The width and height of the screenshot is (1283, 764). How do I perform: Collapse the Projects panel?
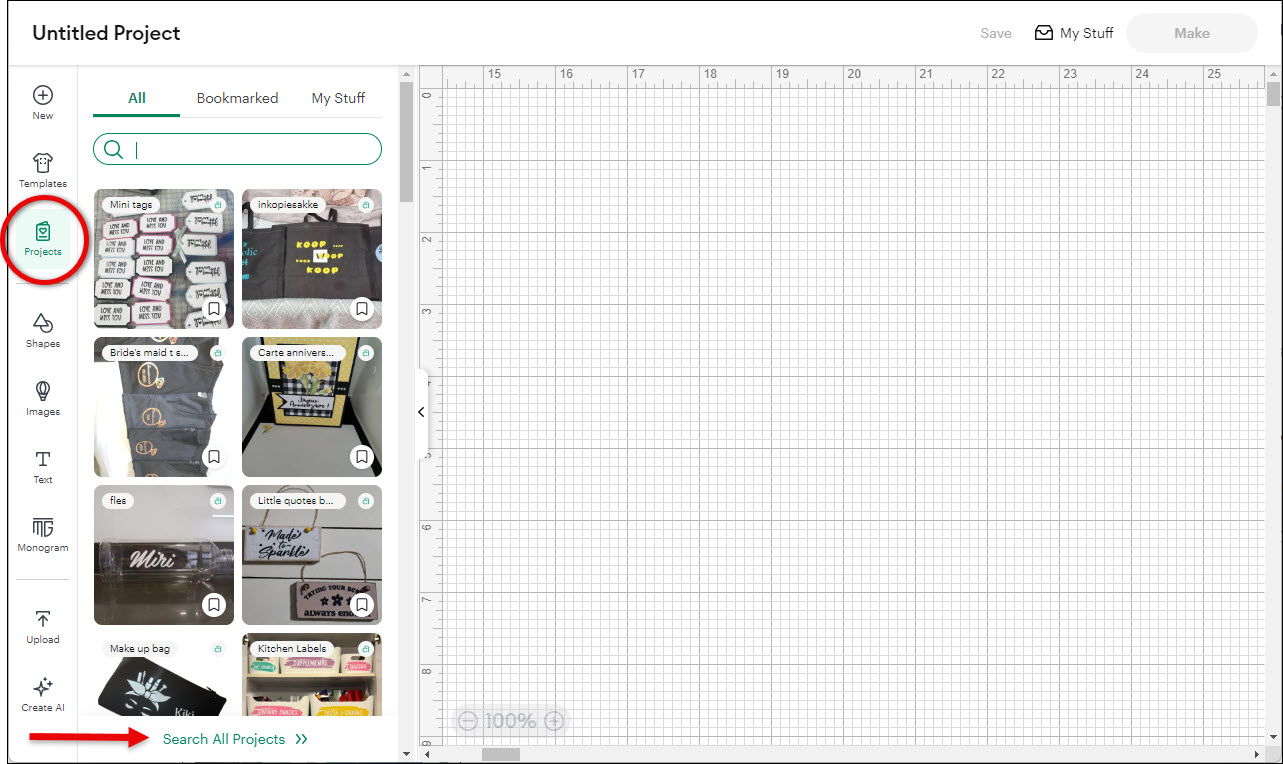click(x=420, y=411)
